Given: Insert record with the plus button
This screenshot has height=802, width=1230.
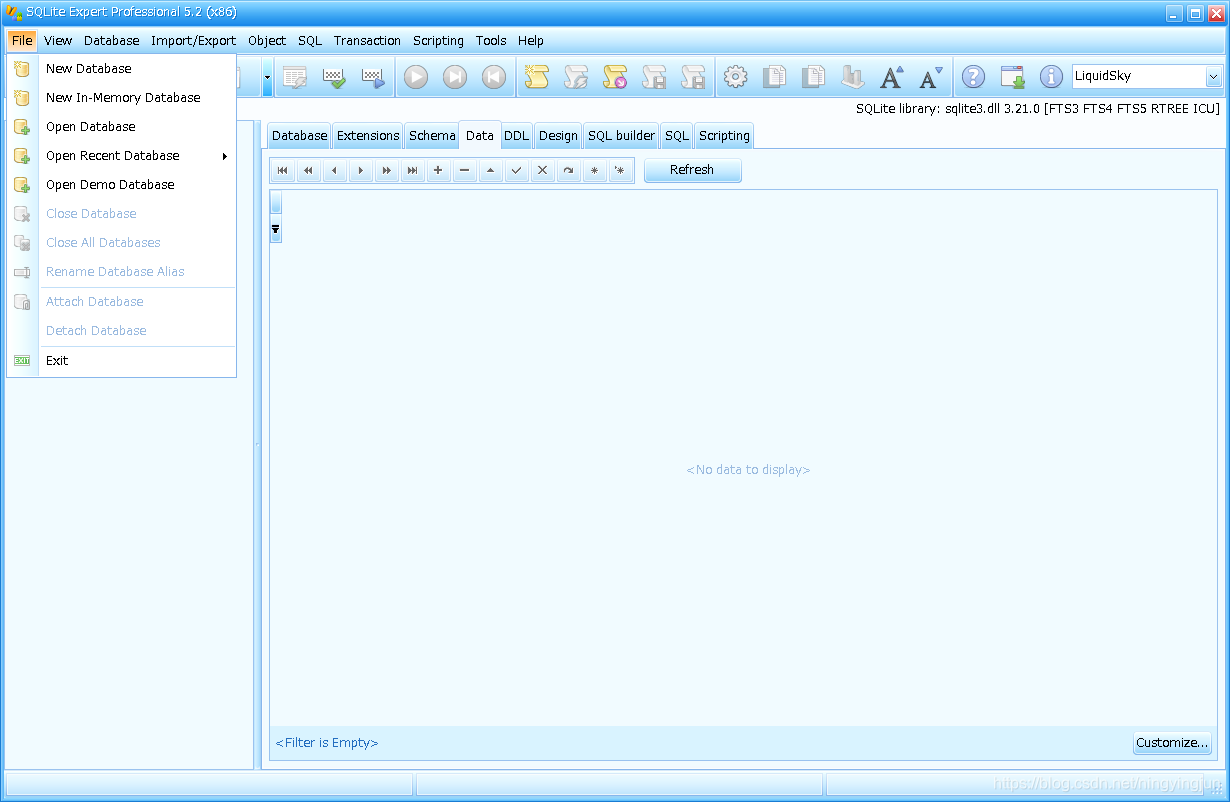Looking at the screenshot, I should [x=438, y=171].
